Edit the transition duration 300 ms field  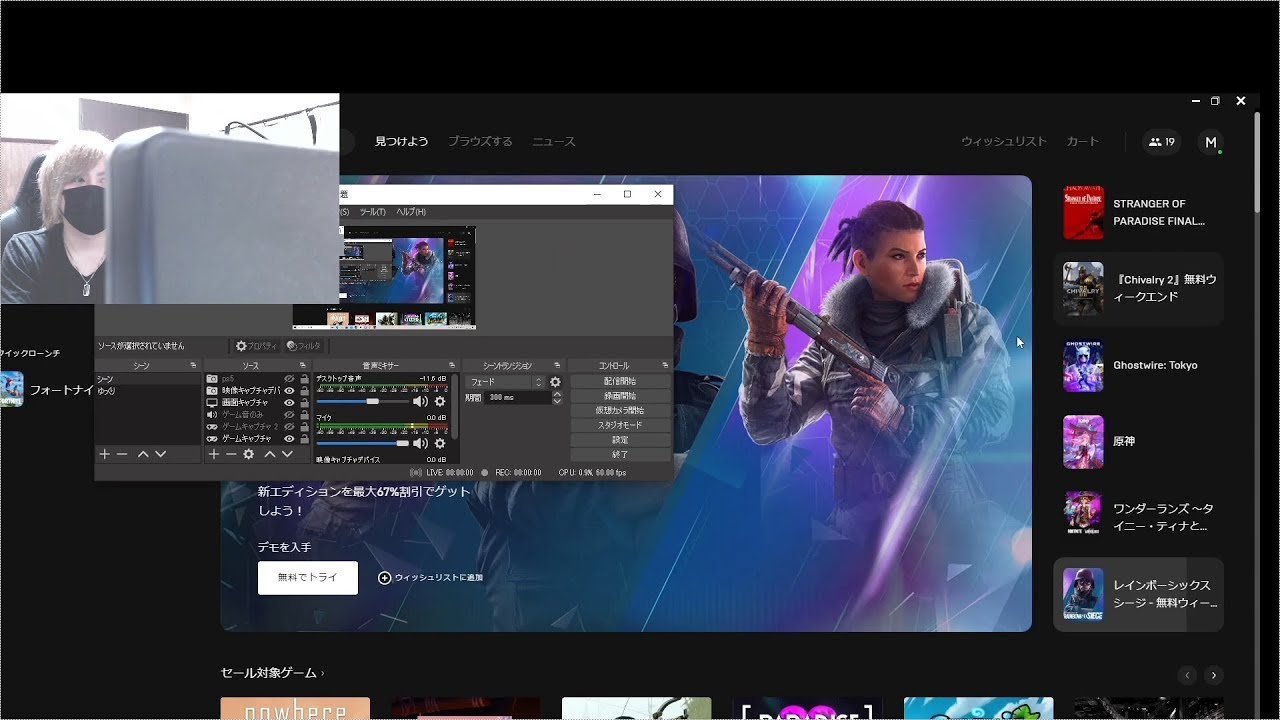(x=518, y=397)
